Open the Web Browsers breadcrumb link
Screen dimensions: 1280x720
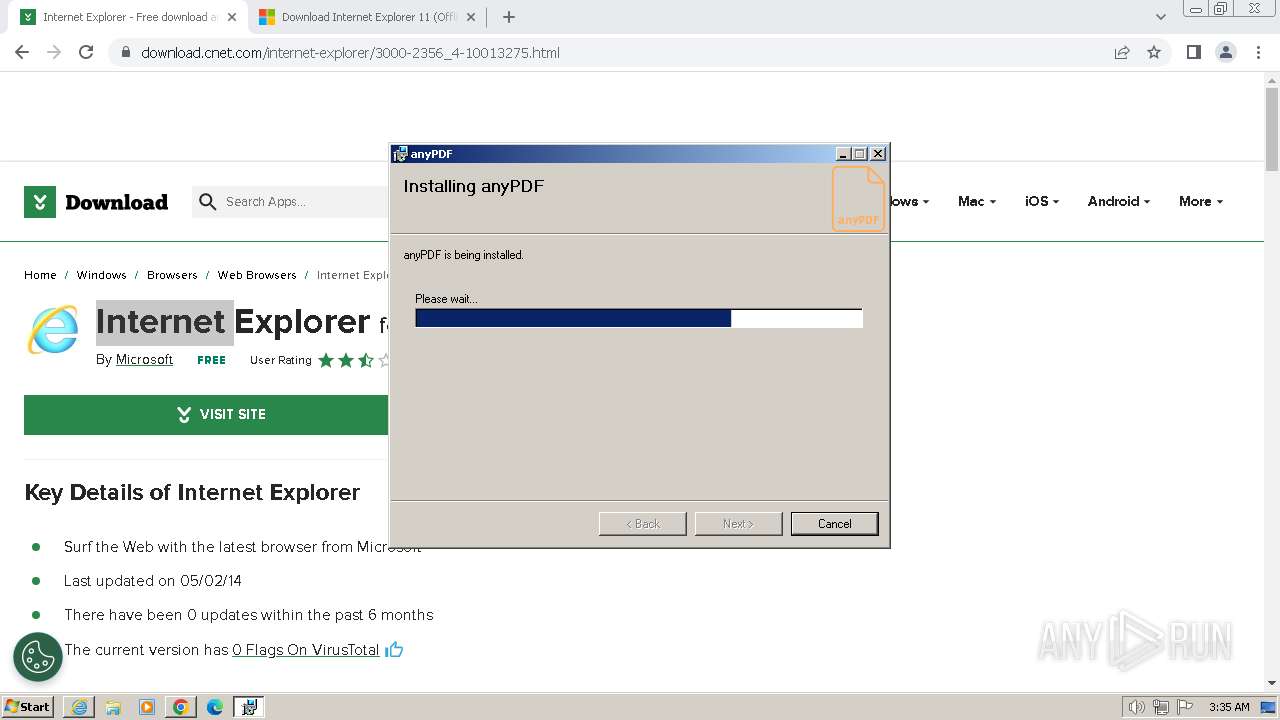(257, 275)
